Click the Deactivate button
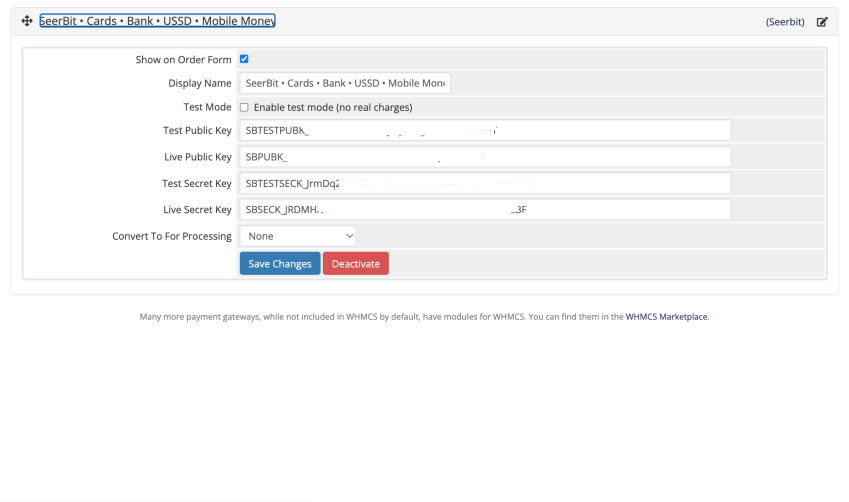Viewport: 849px width, 502px height. (356, 264)
